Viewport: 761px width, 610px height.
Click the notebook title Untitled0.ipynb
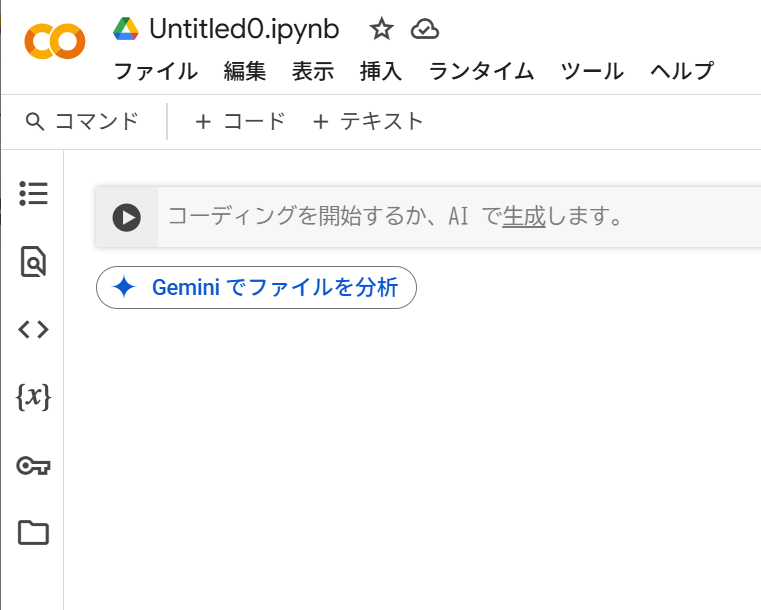(x=244, y=29)
